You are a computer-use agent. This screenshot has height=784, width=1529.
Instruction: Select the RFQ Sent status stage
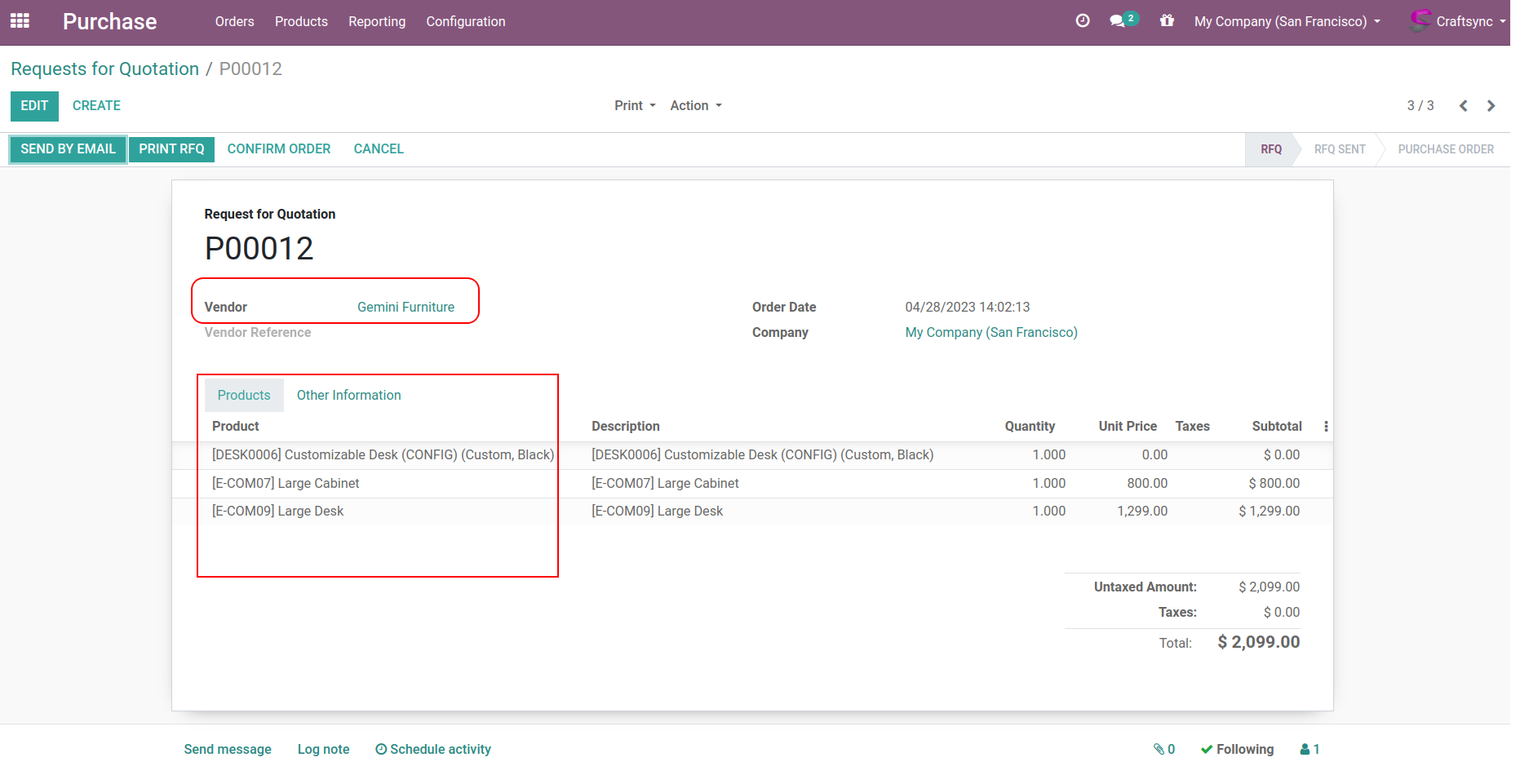point(1339,149)
